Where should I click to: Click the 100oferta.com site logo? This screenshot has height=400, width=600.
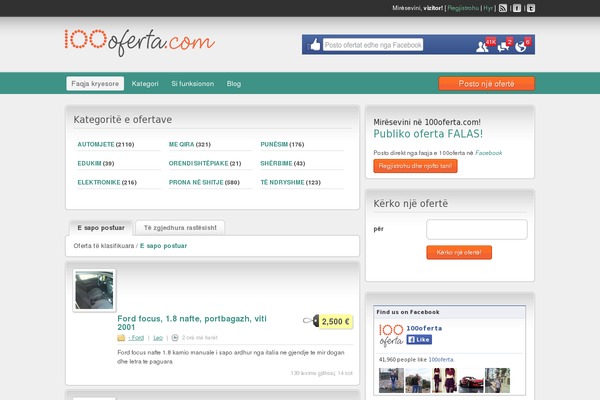(138, 41)
